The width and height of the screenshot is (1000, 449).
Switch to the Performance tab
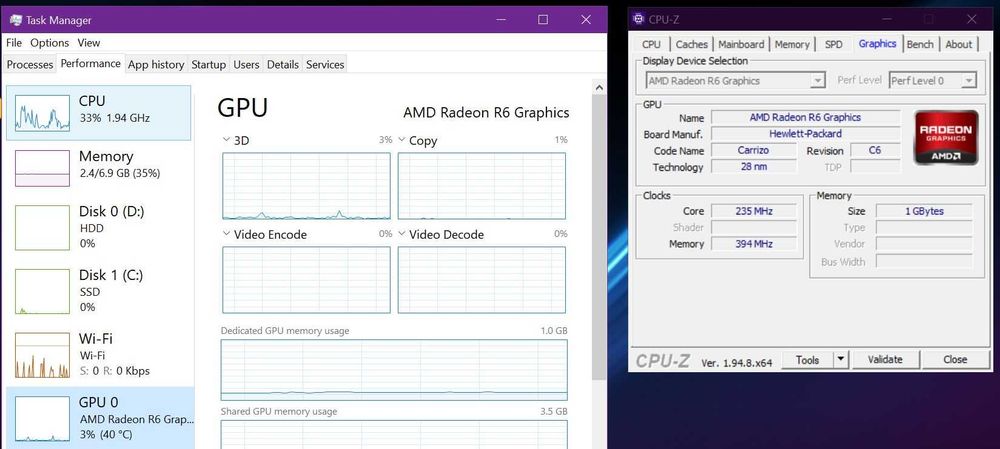click(x=91, y=64)
